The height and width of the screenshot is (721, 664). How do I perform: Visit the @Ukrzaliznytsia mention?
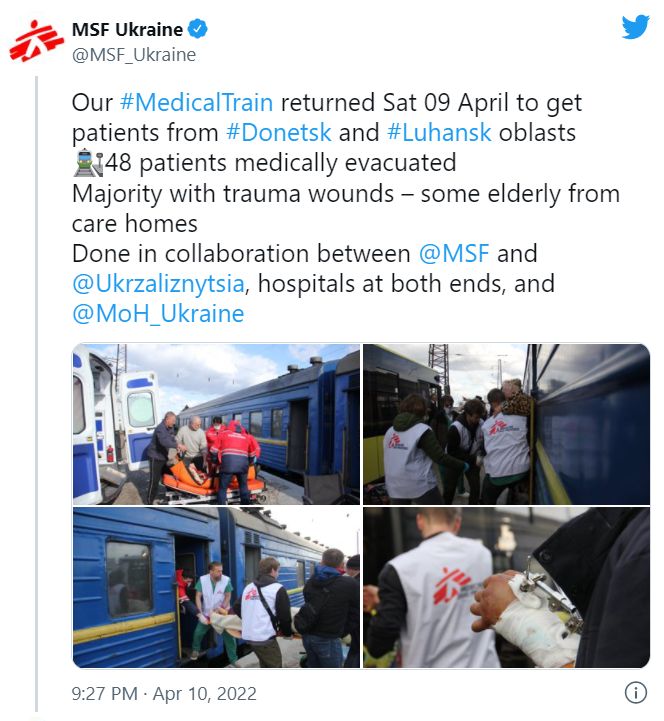click(x=158, y=284)
